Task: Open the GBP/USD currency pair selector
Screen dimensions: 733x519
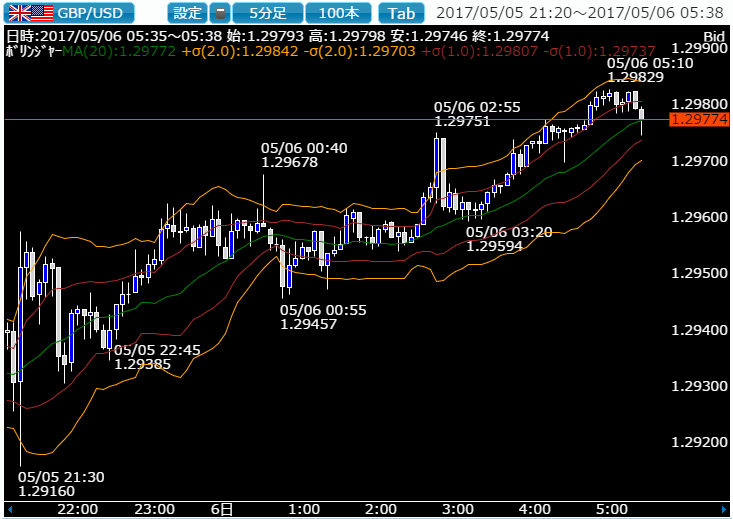Action: pyautogui.click(x=69, y=13)
